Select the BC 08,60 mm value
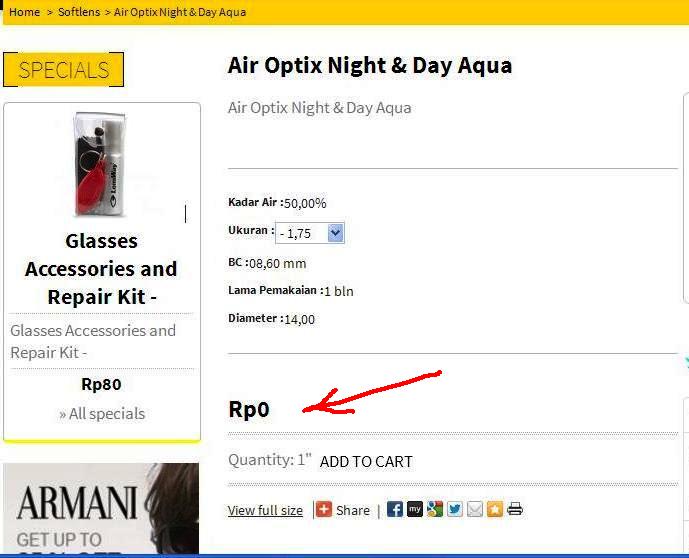689x558 pixels. [x=277, y=264]
